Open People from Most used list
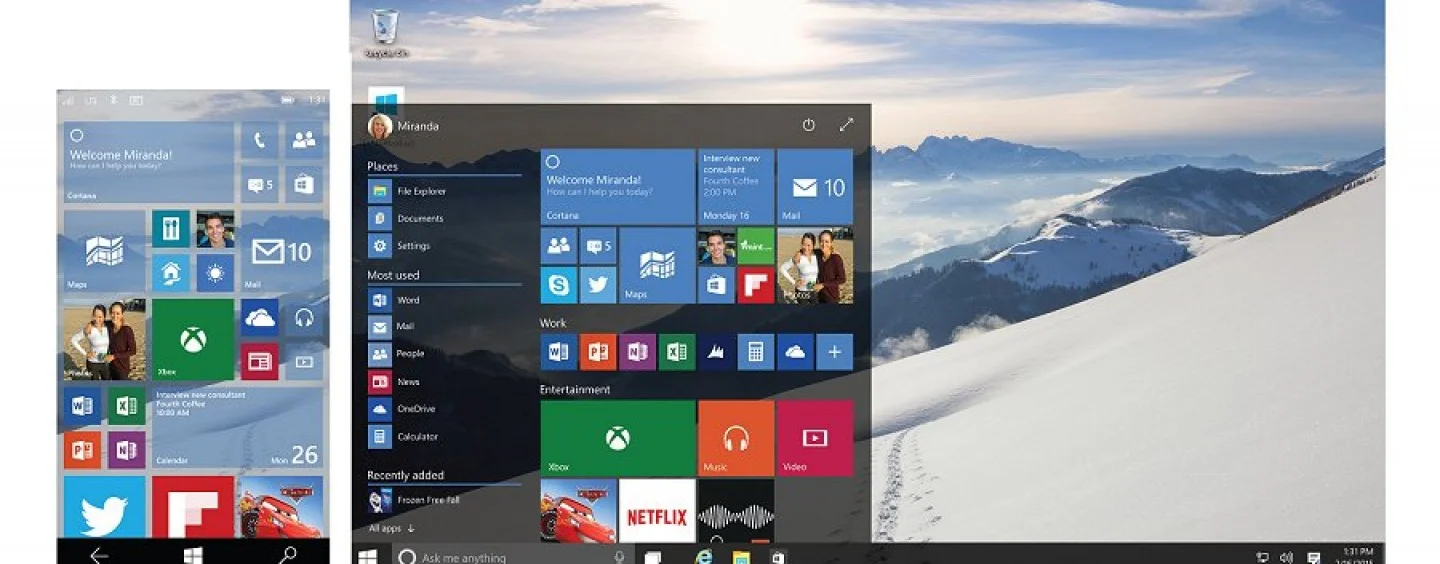 point(397,353)
